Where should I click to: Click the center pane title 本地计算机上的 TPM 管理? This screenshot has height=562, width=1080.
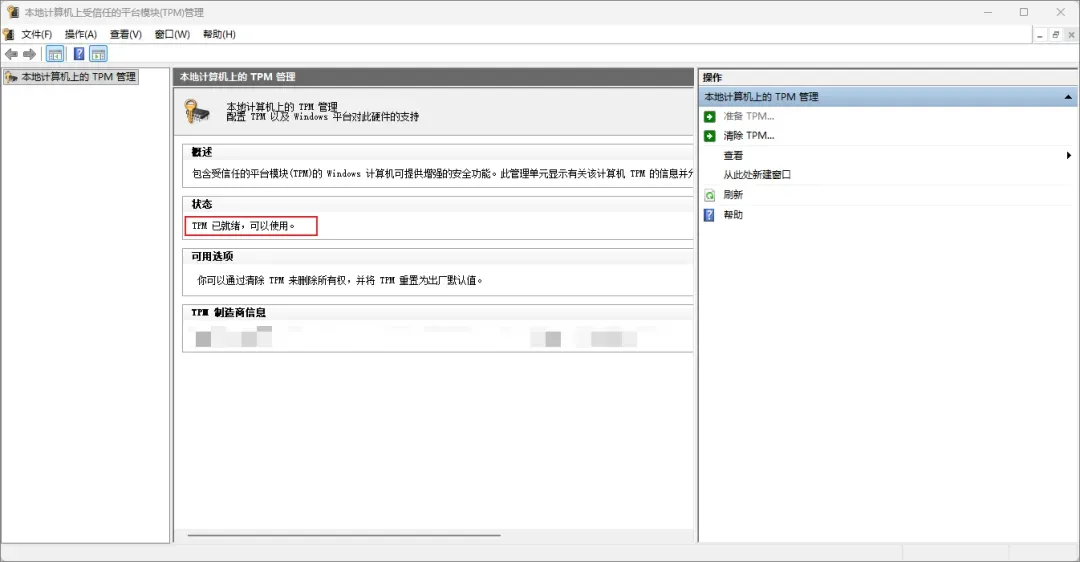238,77
